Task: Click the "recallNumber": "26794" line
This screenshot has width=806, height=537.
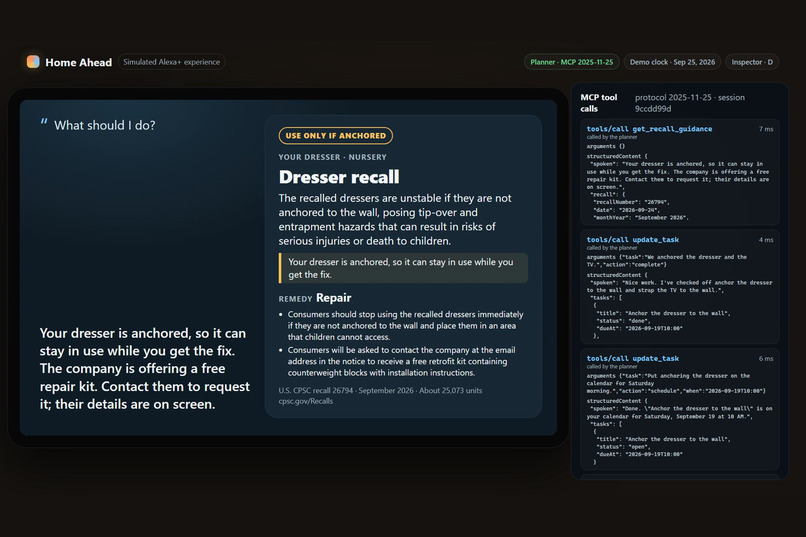Action: pos(631,202)
